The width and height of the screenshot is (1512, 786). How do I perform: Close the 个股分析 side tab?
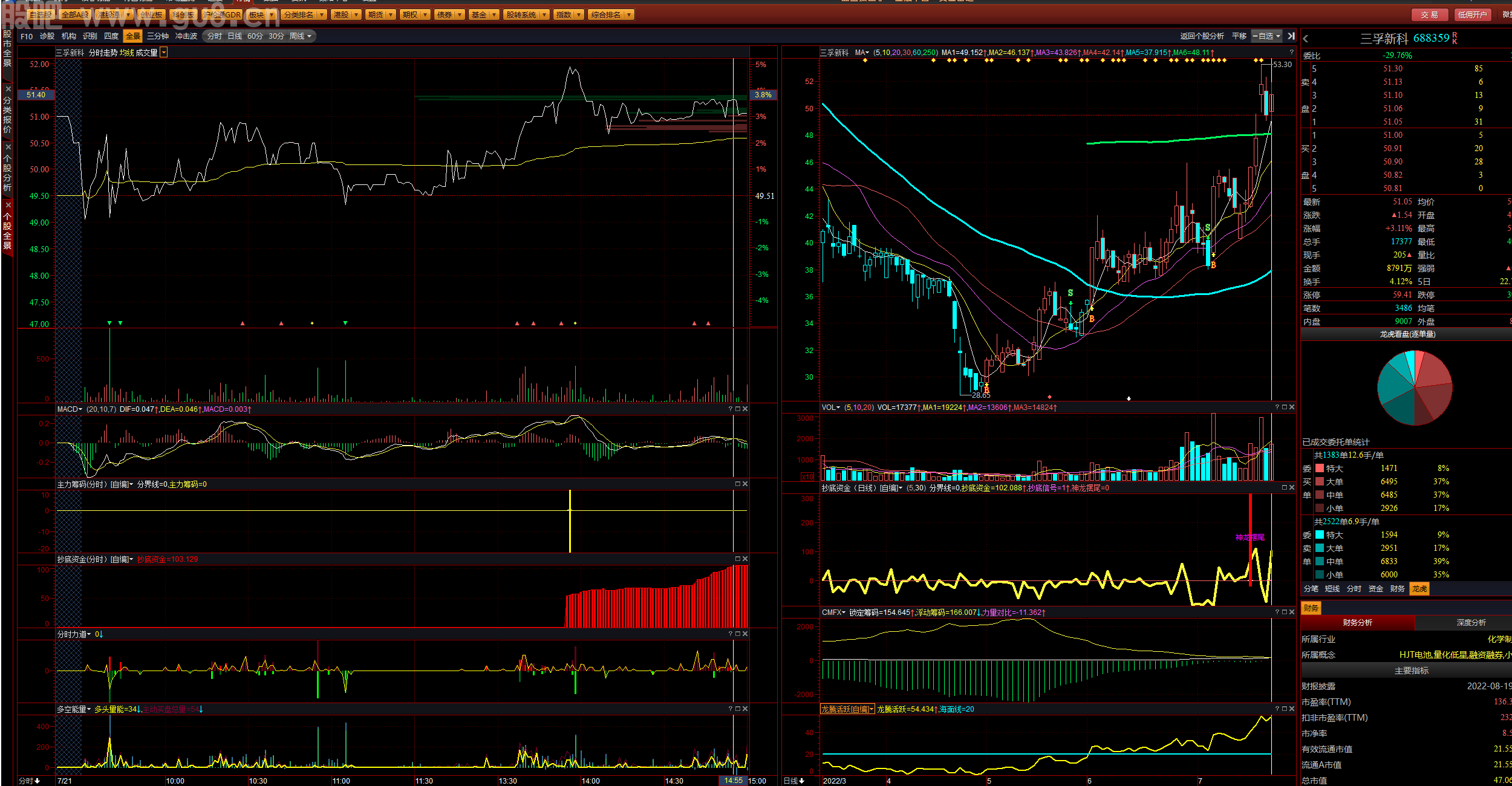[8, 147]
